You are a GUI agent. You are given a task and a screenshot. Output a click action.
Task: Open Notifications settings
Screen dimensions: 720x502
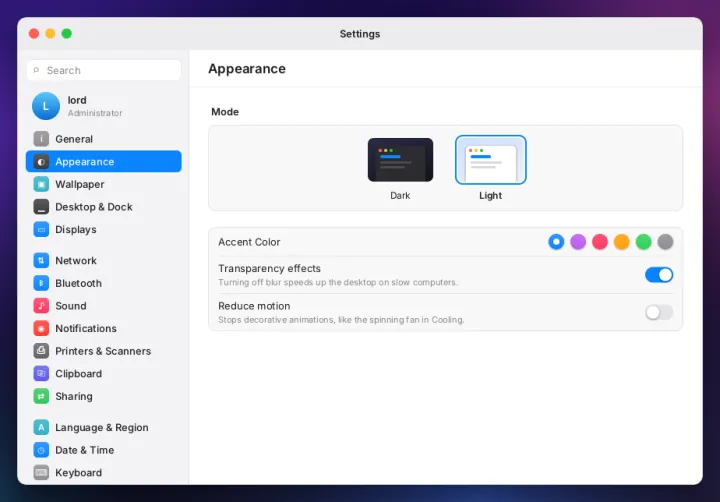click(x=104, y=328)
